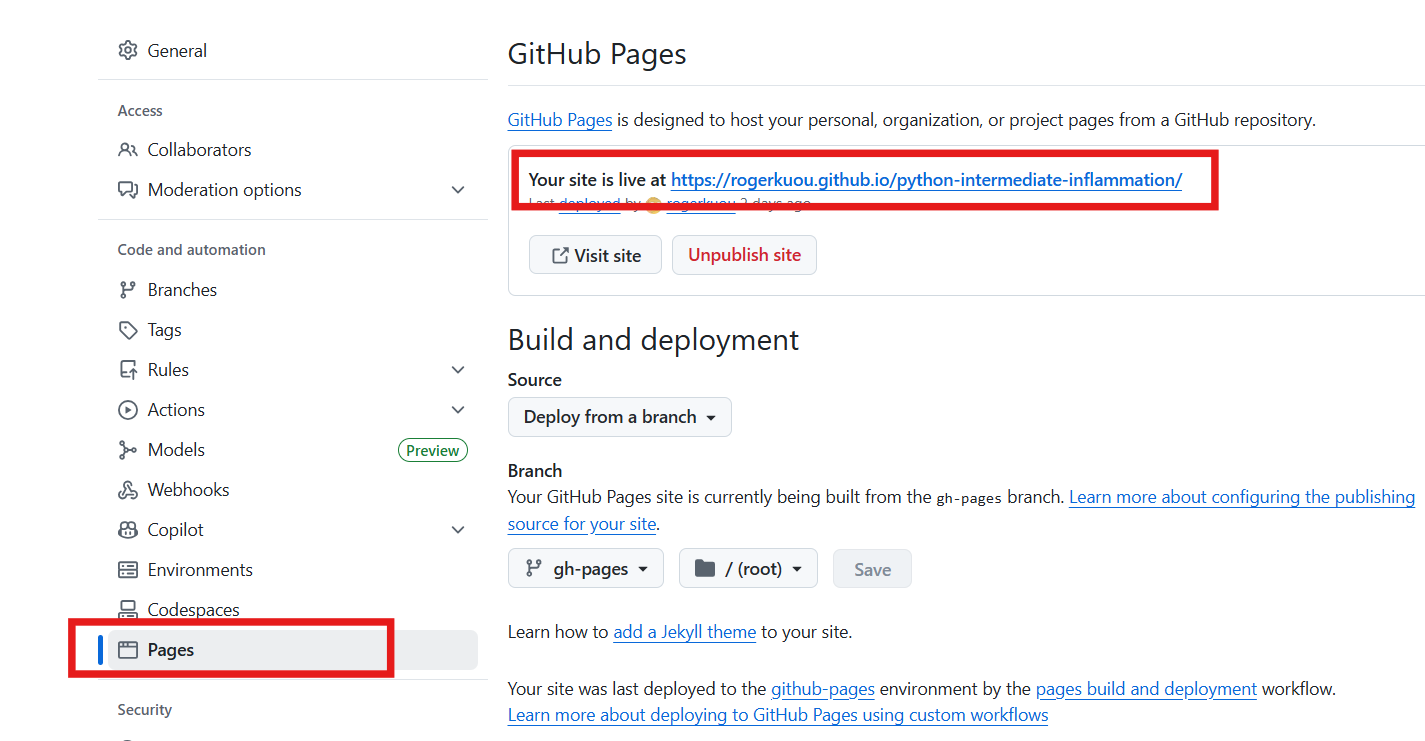The height and width of the screenshot is (741, 1425).
Task: Open the add a Jekyll theme link
Action: pyautogui.click(x=684, y=631)
